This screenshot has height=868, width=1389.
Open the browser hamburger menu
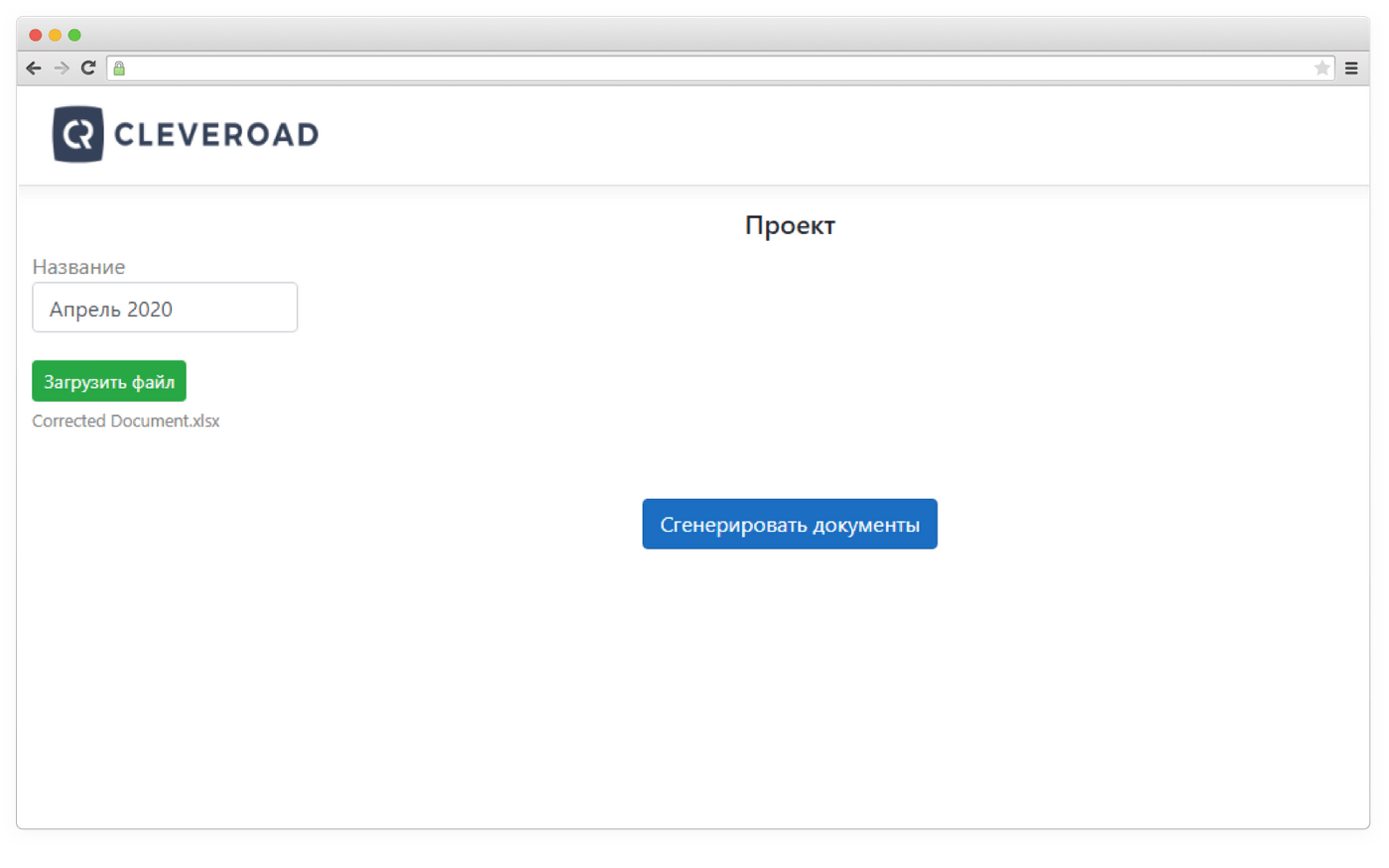point(1351,68)
